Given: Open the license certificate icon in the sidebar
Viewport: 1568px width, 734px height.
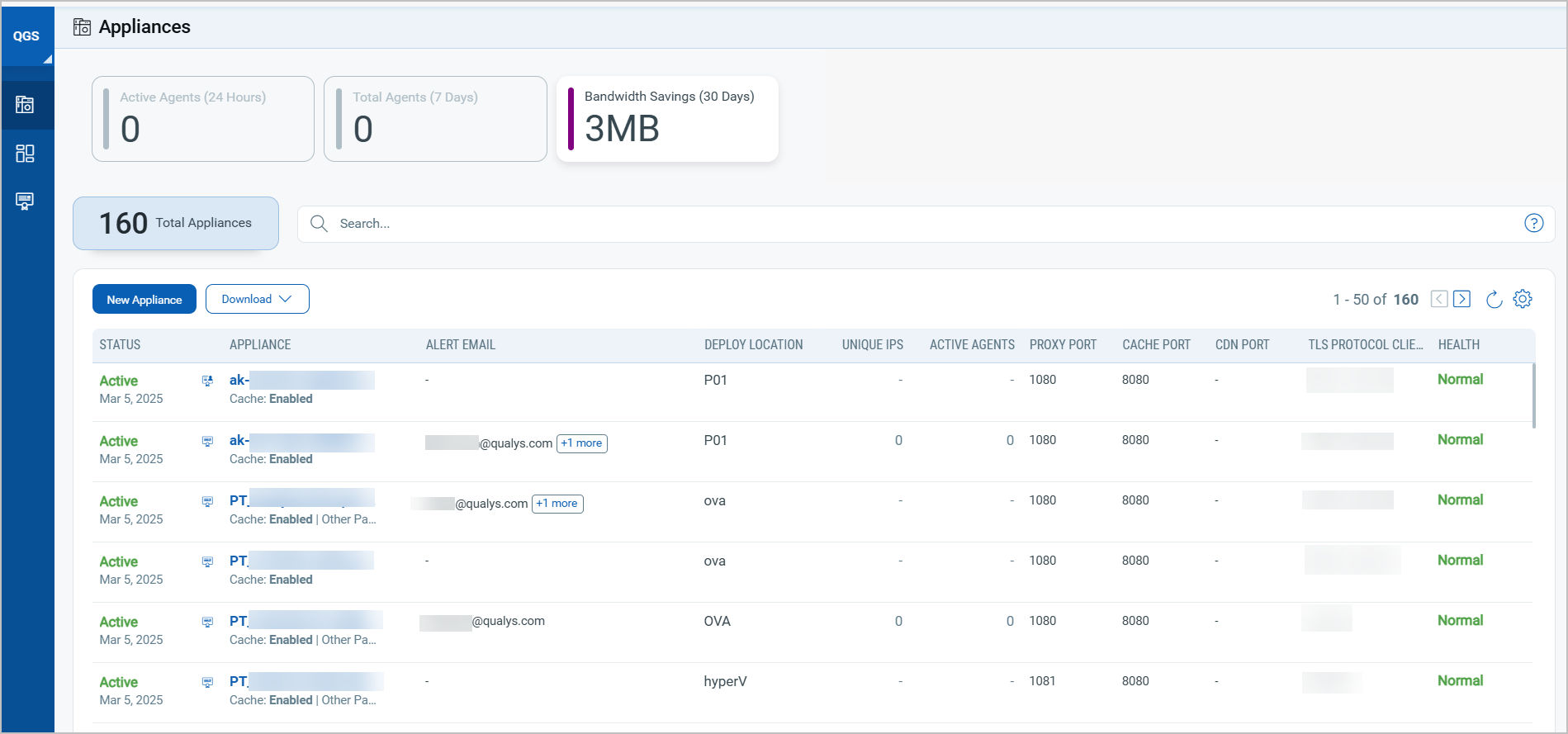Looking at the screenshot, I should 25,201.
